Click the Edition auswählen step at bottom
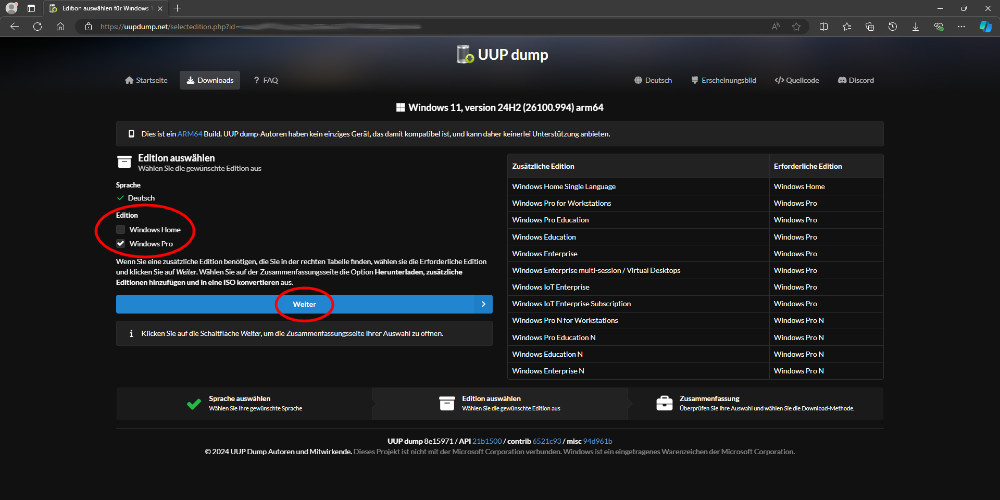Image resolution: width=1000 pixels, height=500 pixels. 499,403
